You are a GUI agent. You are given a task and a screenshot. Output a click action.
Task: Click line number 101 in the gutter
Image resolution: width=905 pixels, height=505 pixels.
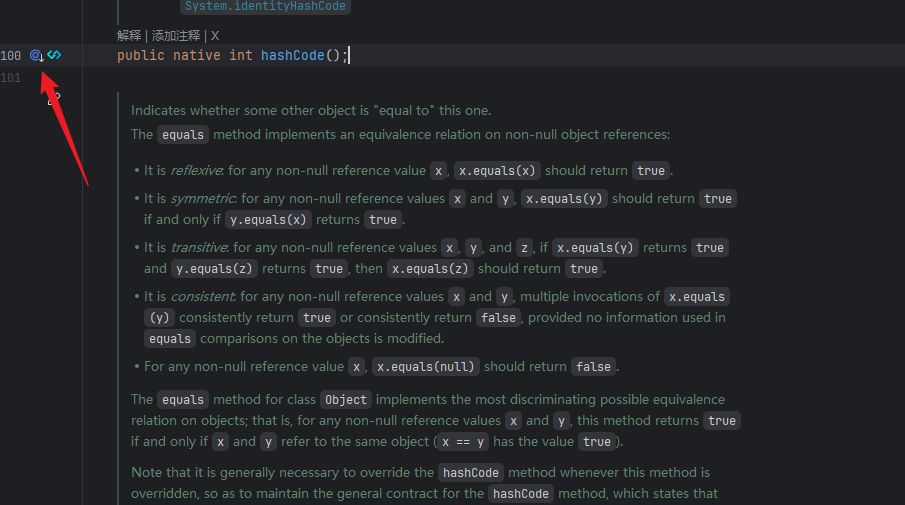(10, 77)
